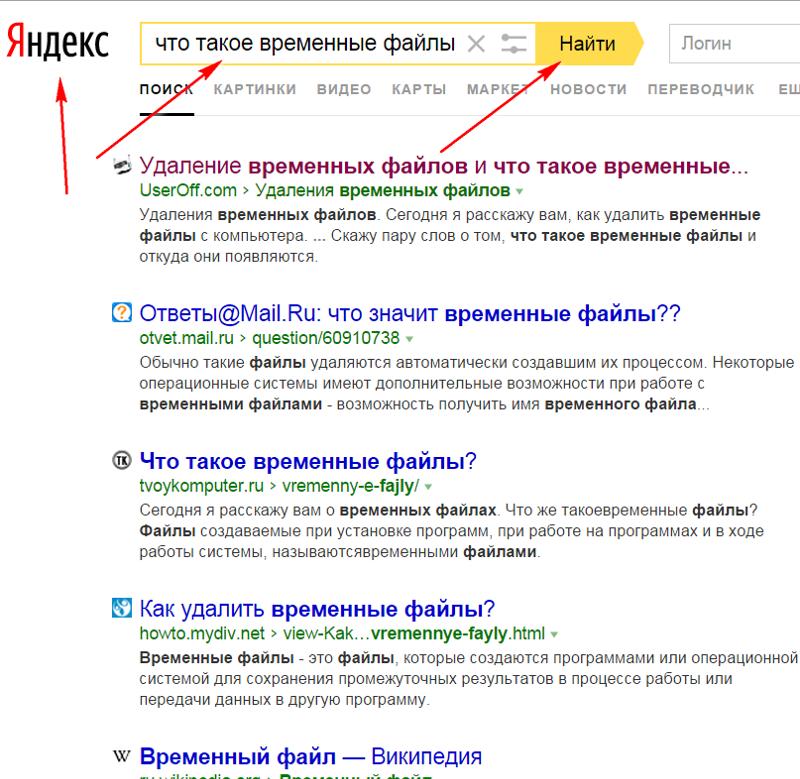Open the question/60910738 breadcrumb
Viewport: 800px width, 779px height.
click(326, 338)
